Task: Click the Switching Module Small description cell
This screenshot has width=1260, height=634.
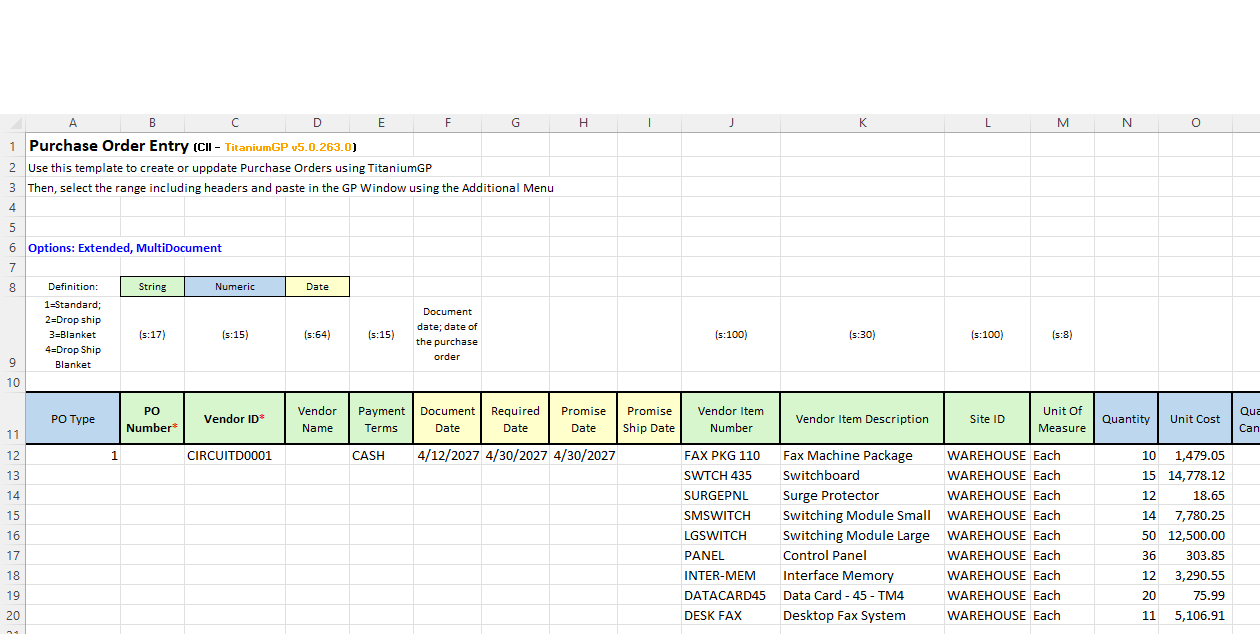Action: 862,515
